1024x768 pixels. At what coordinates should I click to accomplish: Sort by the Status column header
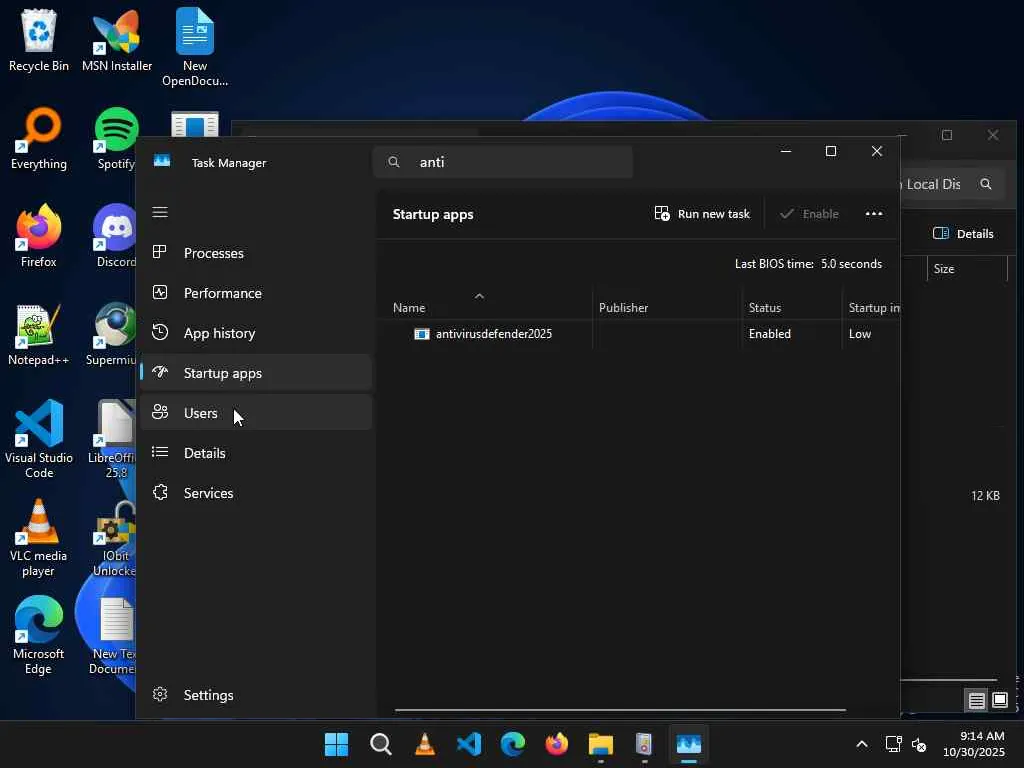pyautogui.click(x=765, y=308)
